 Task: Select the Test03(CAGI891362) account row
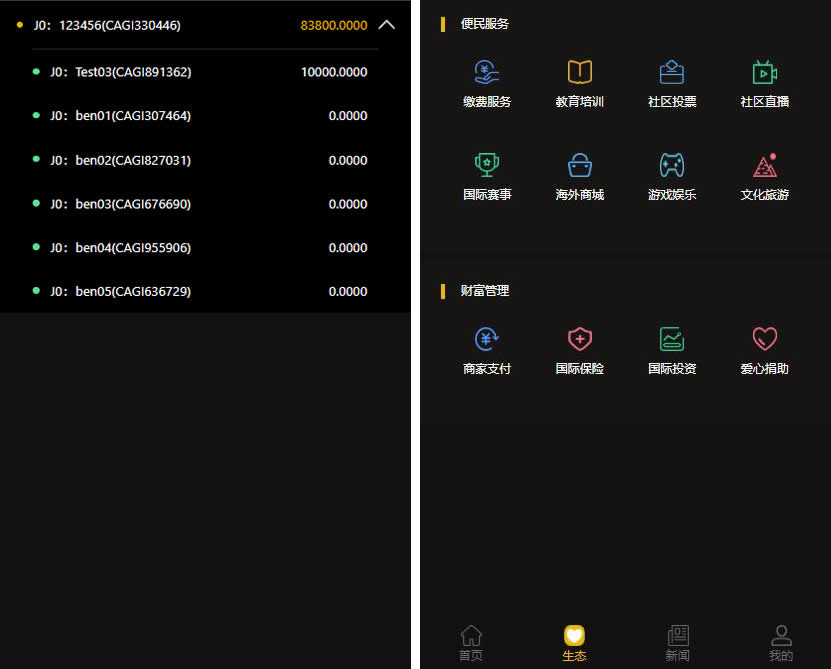[x=133, y=72]
